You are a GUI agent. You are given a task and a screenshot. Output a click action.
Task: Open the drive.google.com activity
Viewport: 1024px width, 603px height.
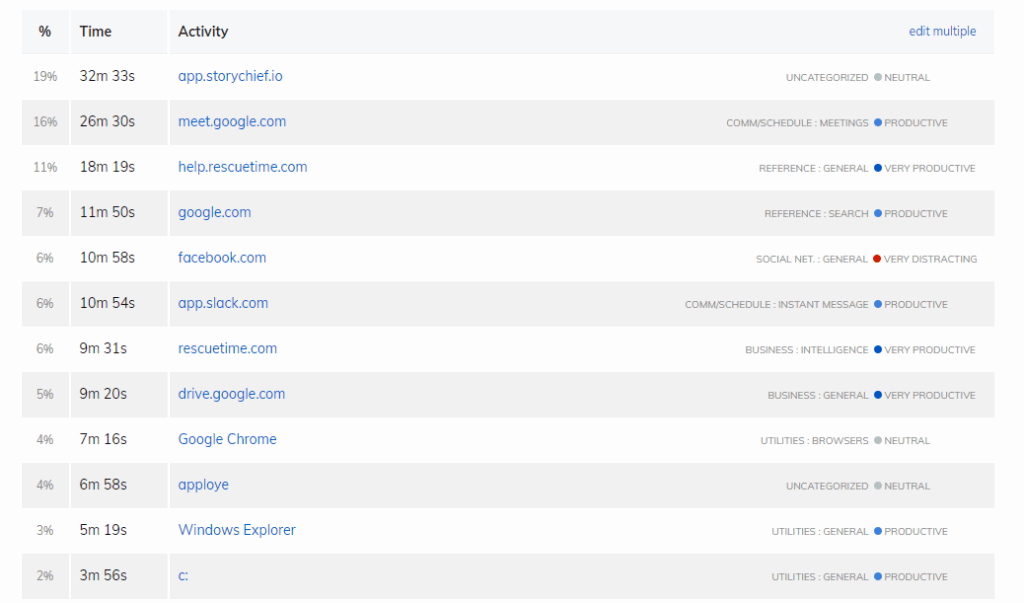click(231, 394)
